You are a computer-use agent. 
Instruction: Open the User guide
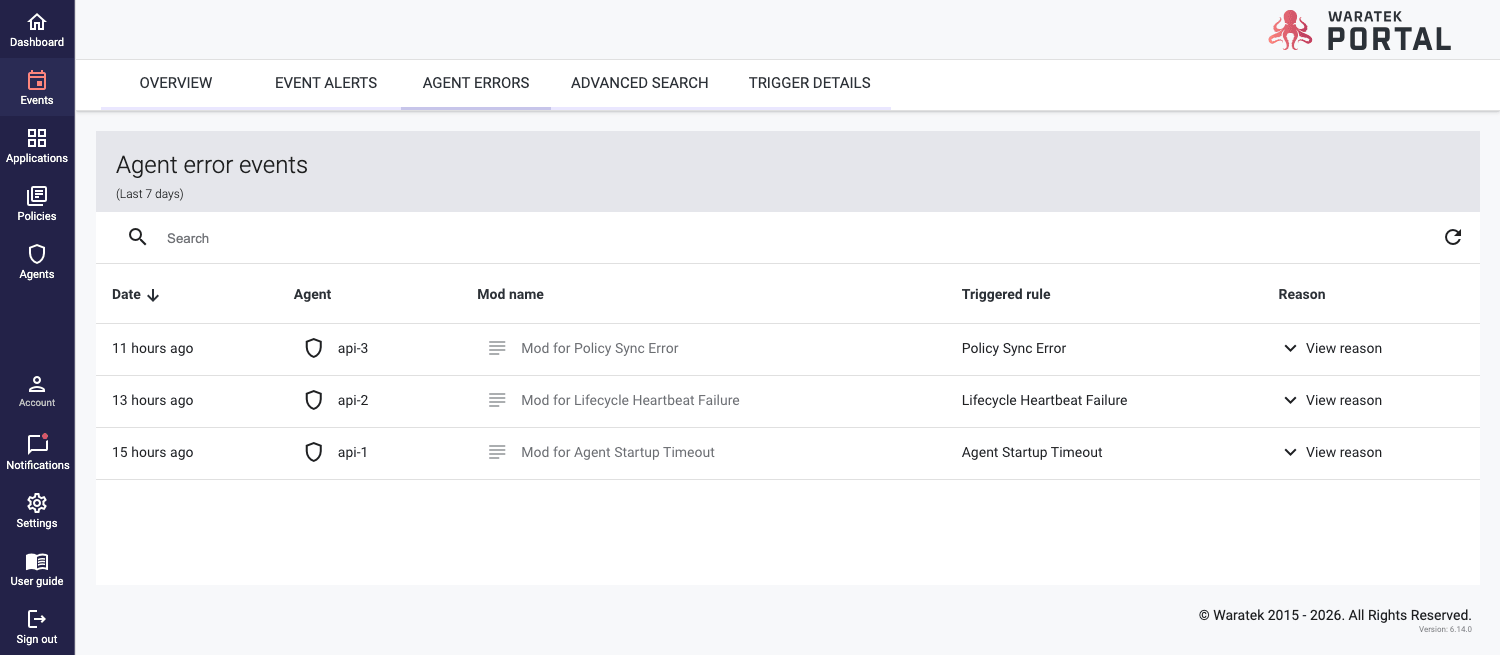[37, 569]
